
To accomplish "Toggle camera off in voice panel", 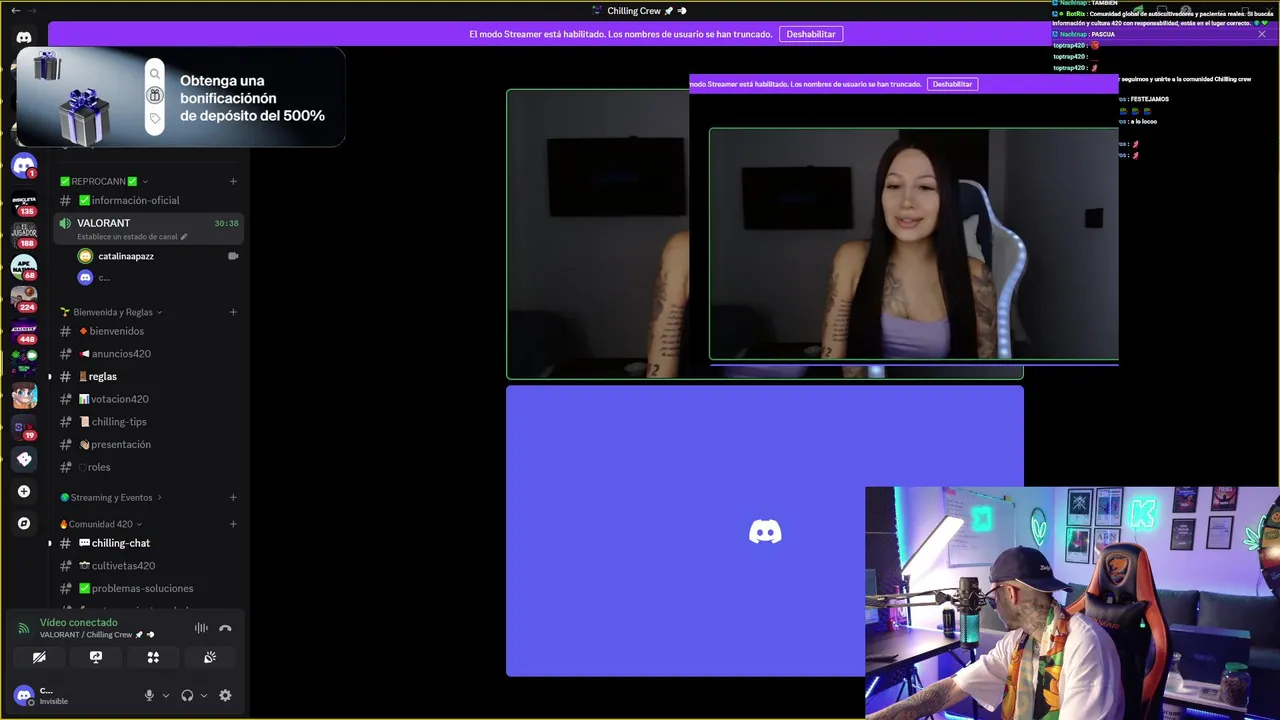I will tap(39, 657).
